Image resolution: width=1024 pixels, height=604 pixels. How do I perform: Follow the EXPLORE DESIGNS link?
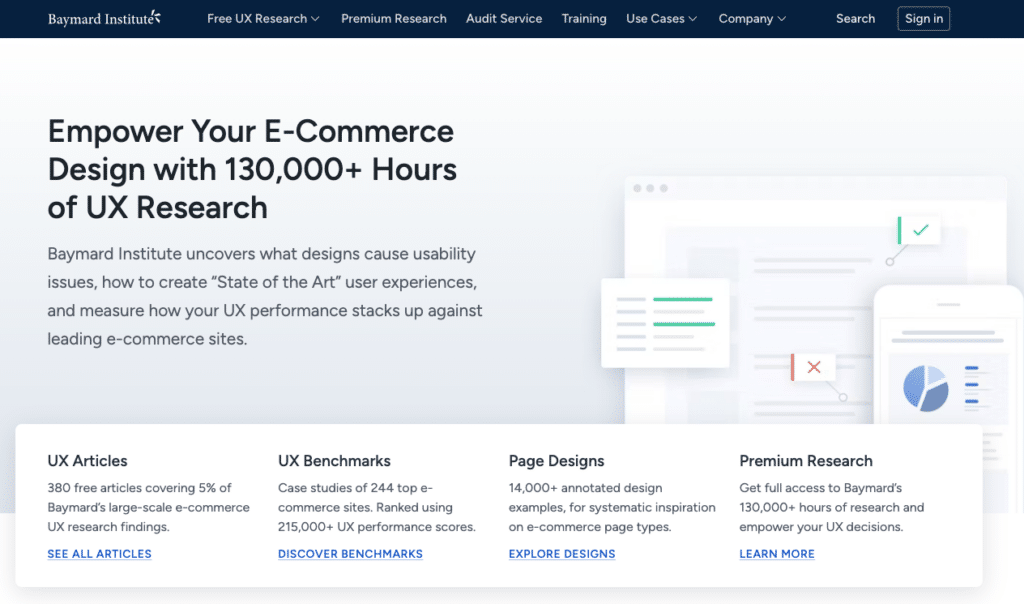(x=562, y=554)
